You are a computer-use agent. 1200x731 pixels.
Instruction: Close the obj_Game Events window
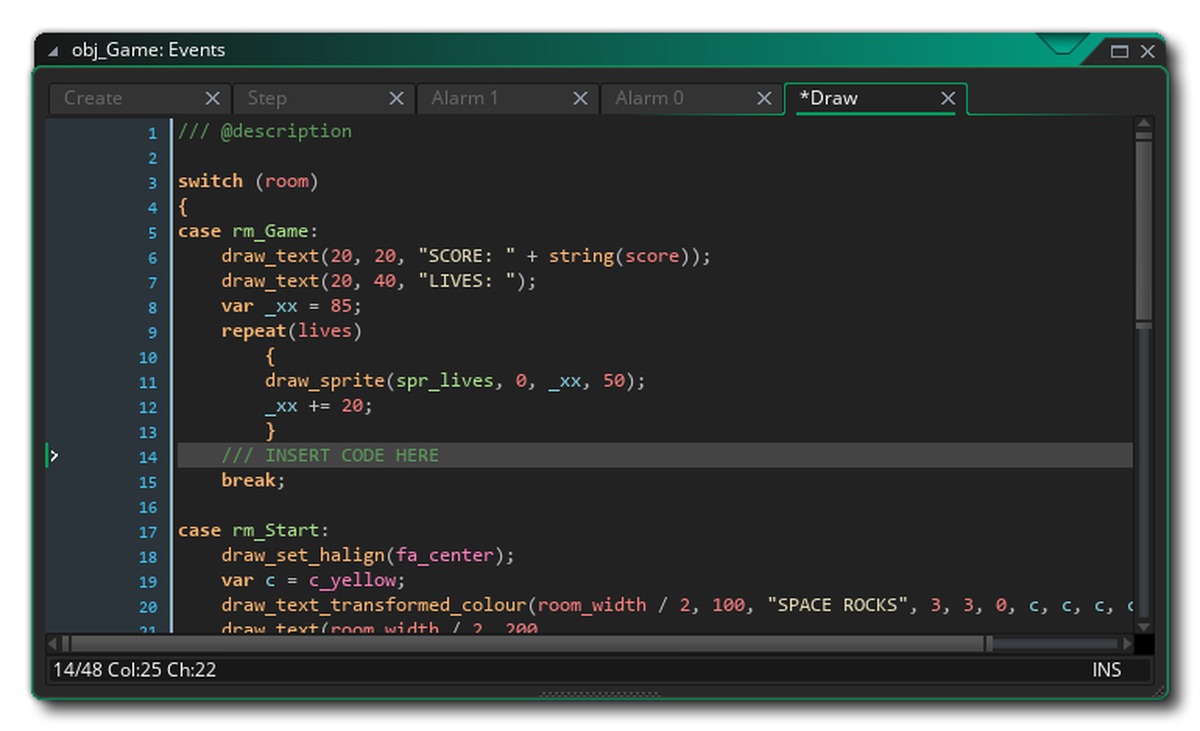pyautogui.click(x=1147, y=51)
